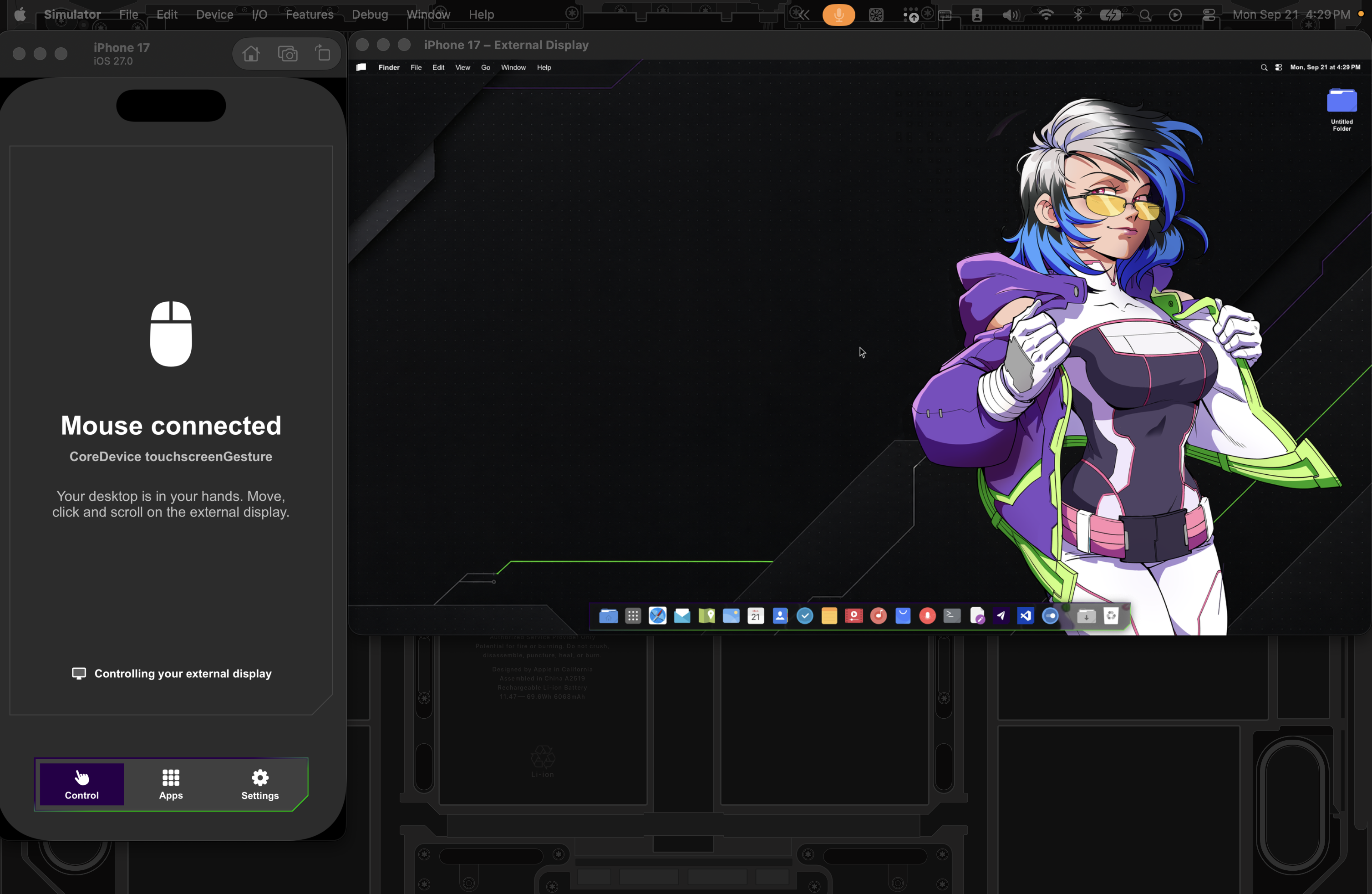Viewport: 1372px width, 894px height.
Task: Open the Recycle Bin in the dock
Action: [1112, 616]
